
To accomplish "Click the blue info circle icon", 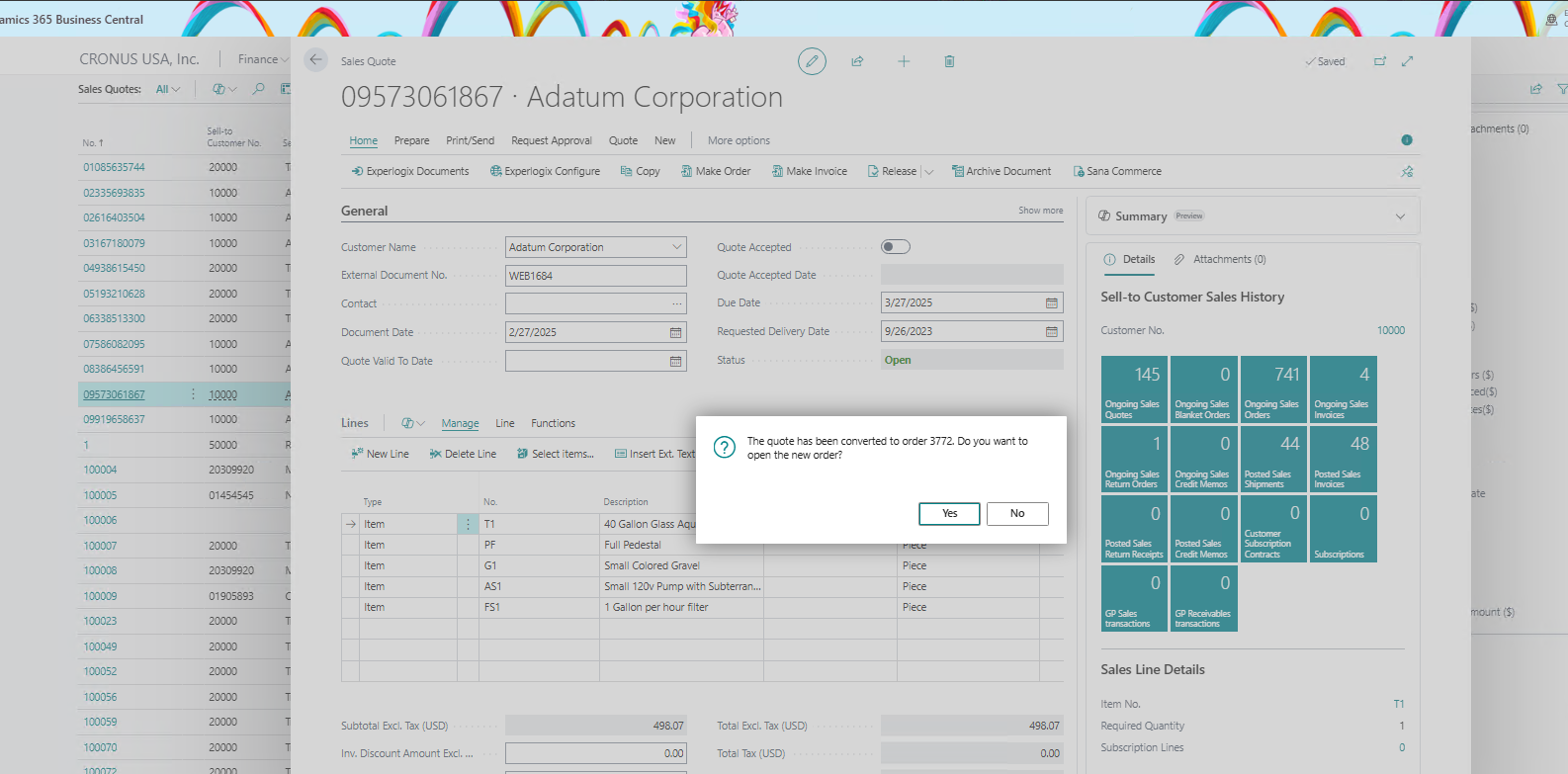I will click(1407, 140).
